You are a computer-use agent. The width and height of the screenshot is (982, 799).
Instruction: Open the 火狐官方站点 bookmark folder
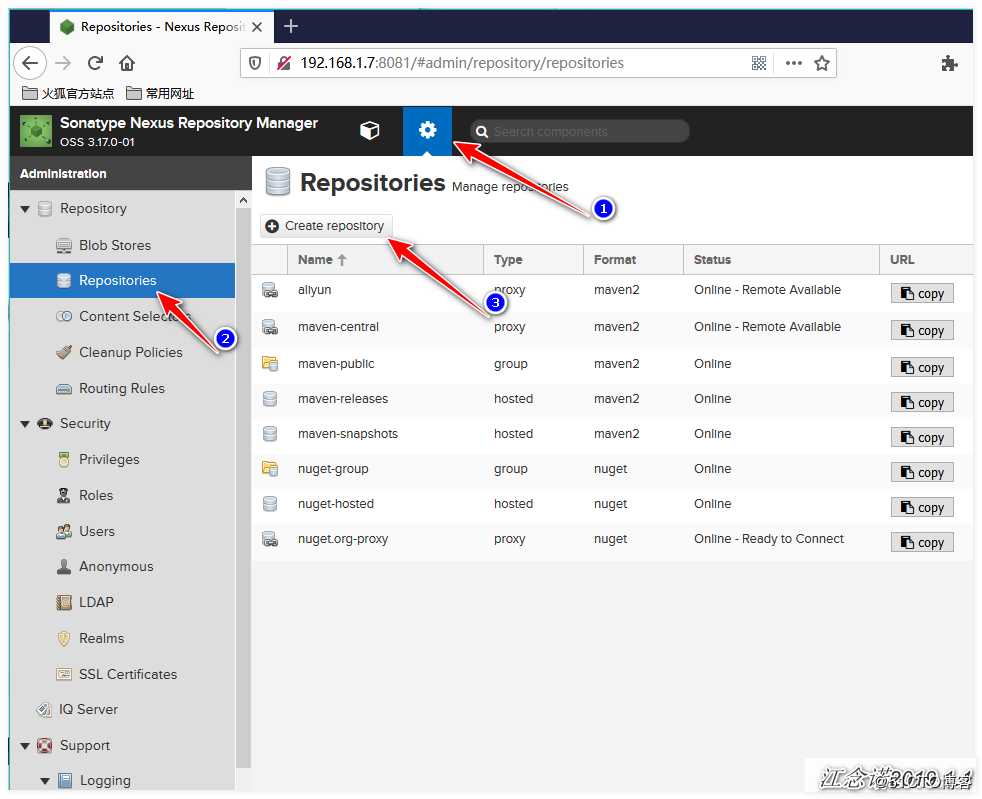point(68,93)
